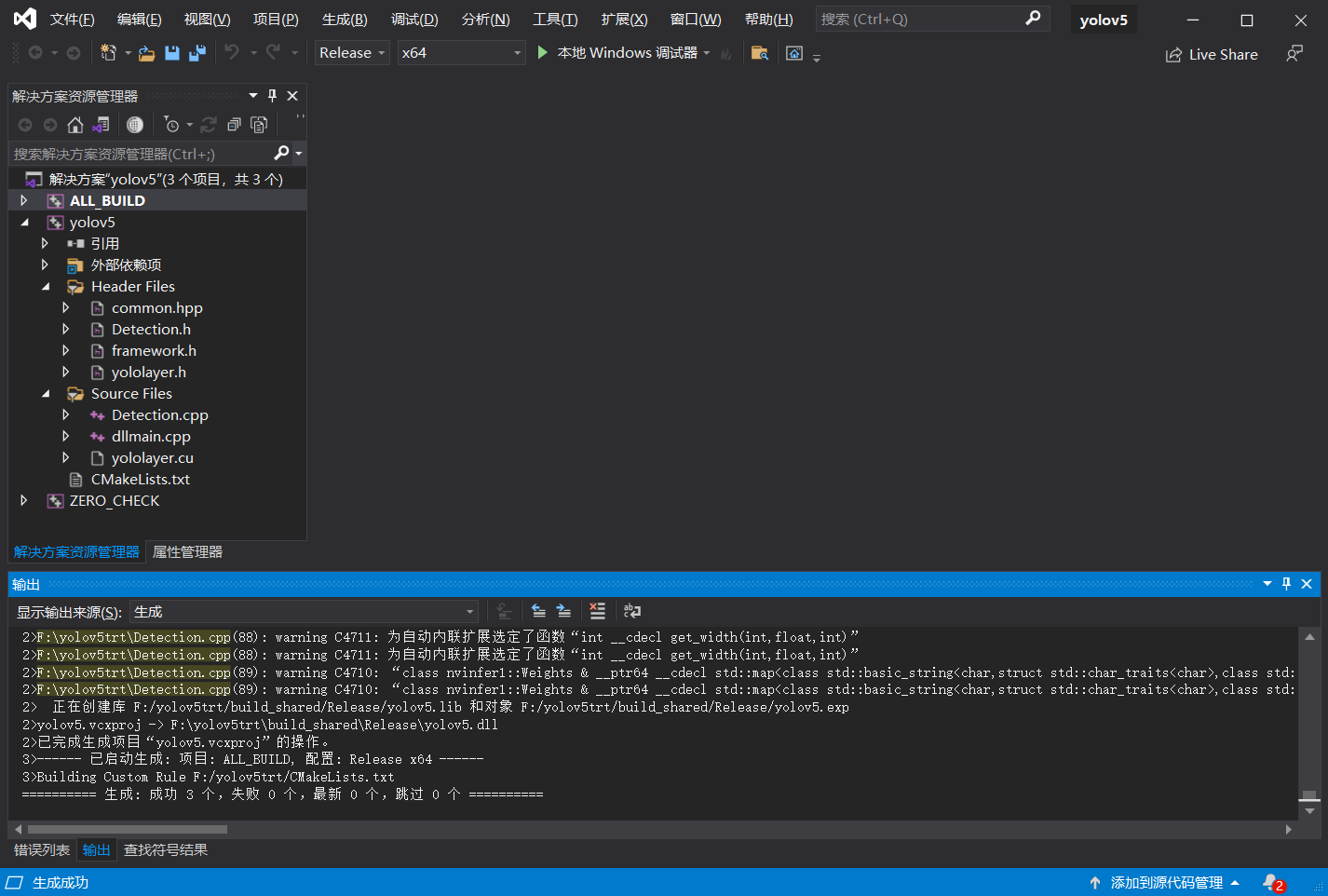The height and width of the screenshot is (896, 1328).
Task: Switch to the 查找符号结果 tab
Action: pyautogui.click(x=166, y=850)
